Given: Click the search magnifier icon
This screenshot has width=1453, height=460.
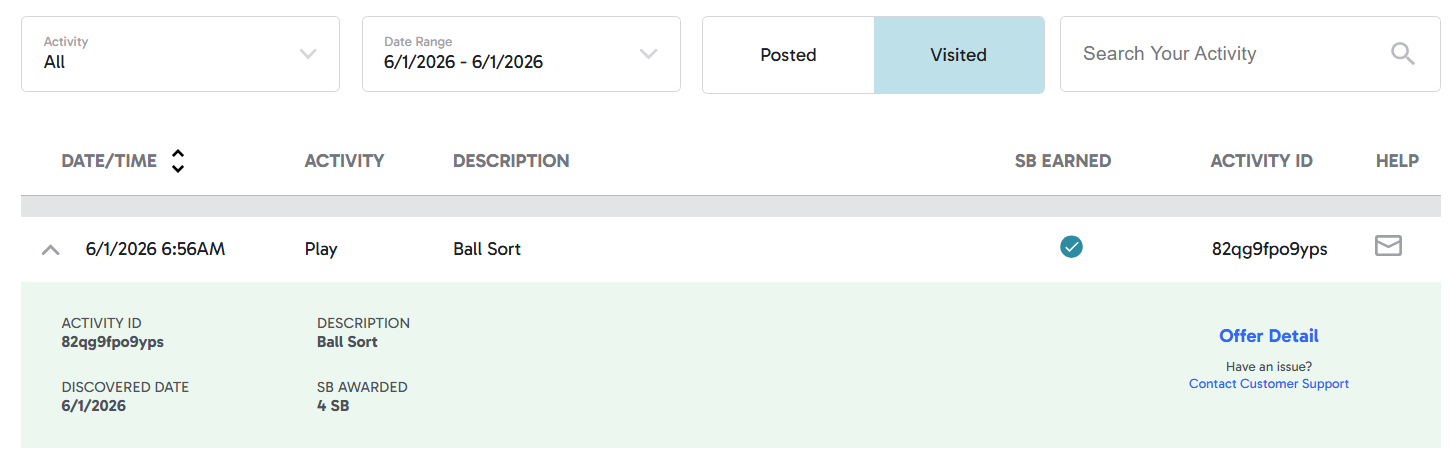Looking at the screenshot, I should (1403, 54).
